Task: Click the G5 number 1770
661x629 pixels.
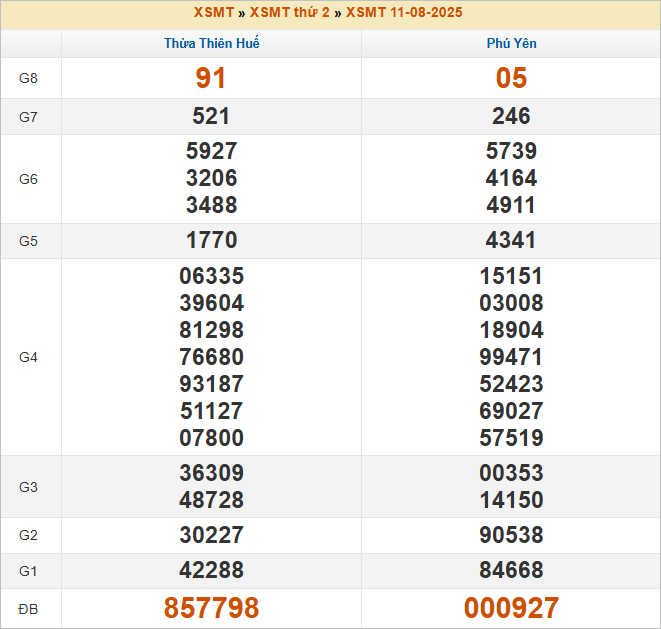Action: pos(211,240)
